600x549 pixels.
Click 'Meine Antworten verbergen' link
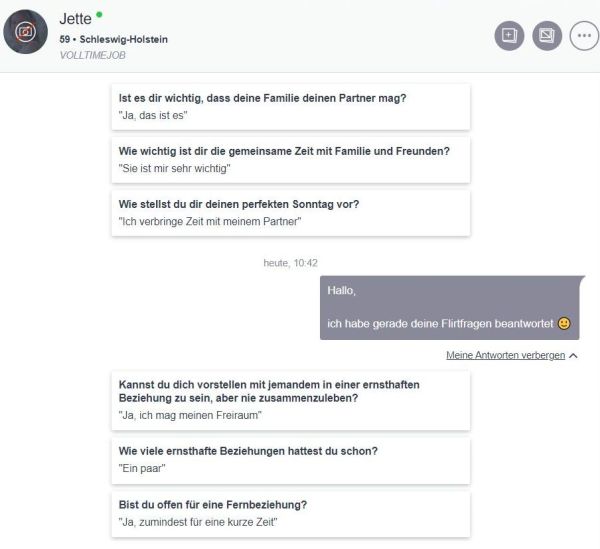point(505,355)
